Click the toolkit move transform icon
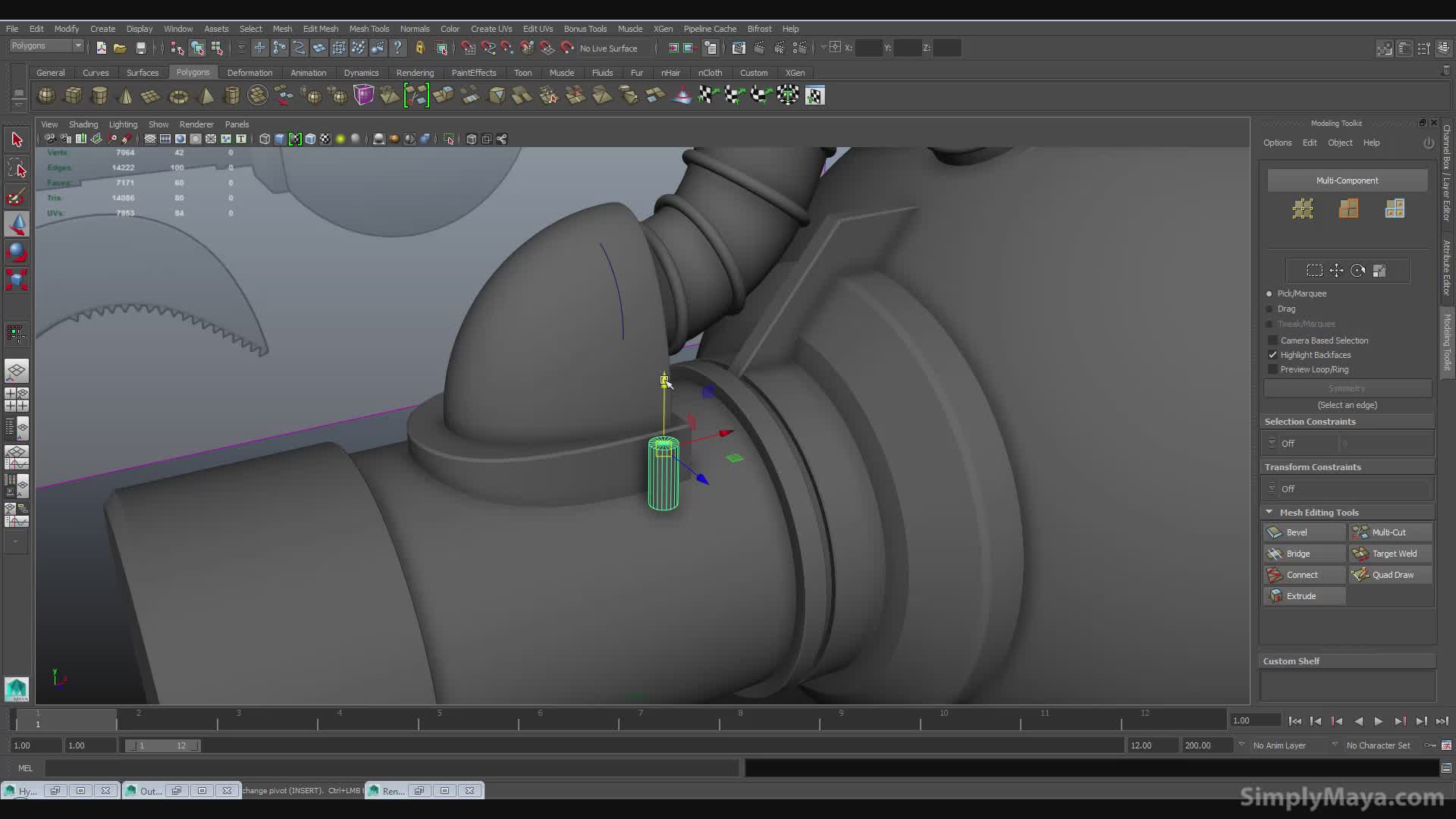 coord(1336,271)
